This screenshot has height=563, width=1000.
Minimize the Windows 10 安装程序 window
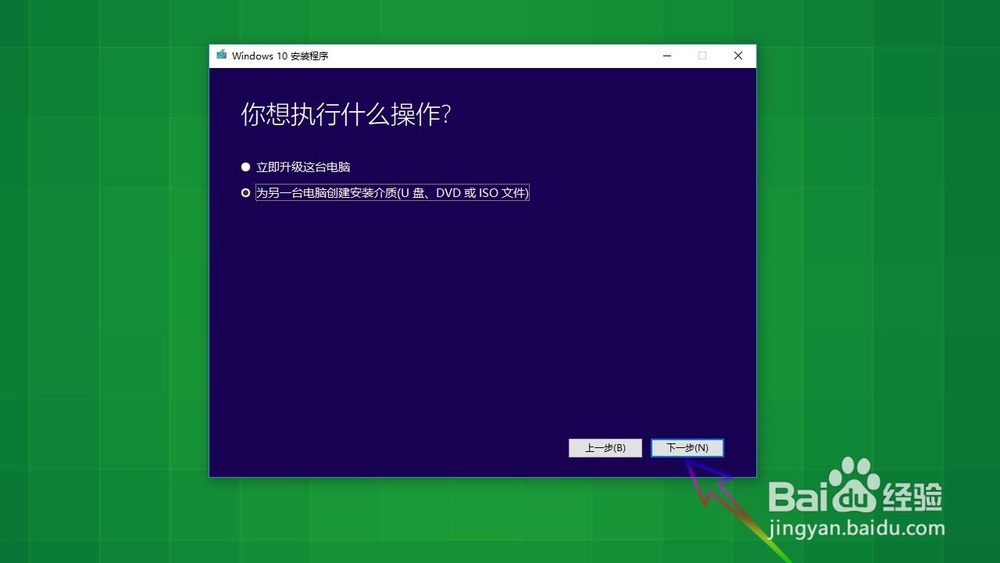click(667, 55)
